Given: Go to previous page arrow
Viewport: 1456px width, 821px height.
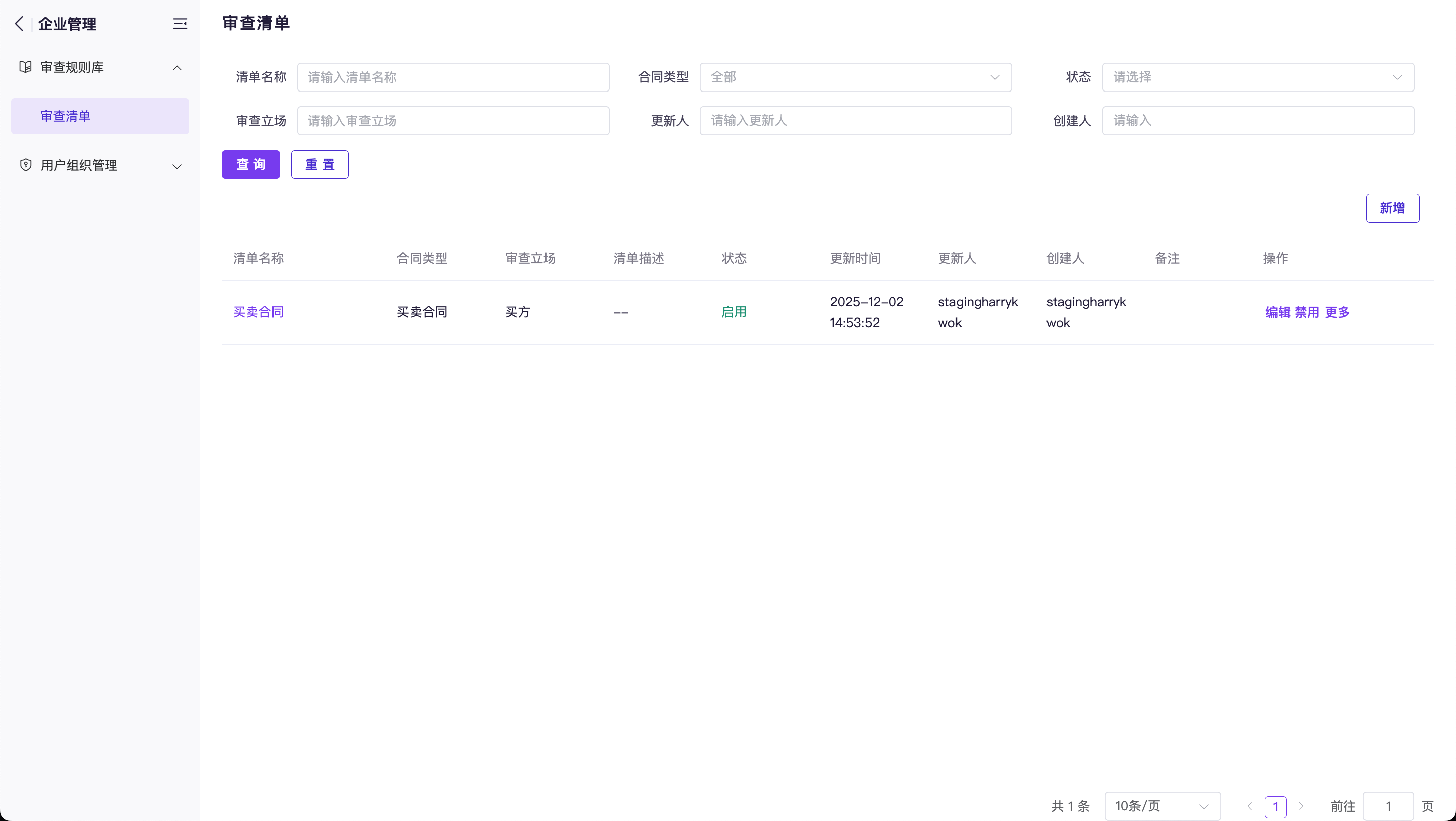Looking at the screenshot, I should (1250, 806).
